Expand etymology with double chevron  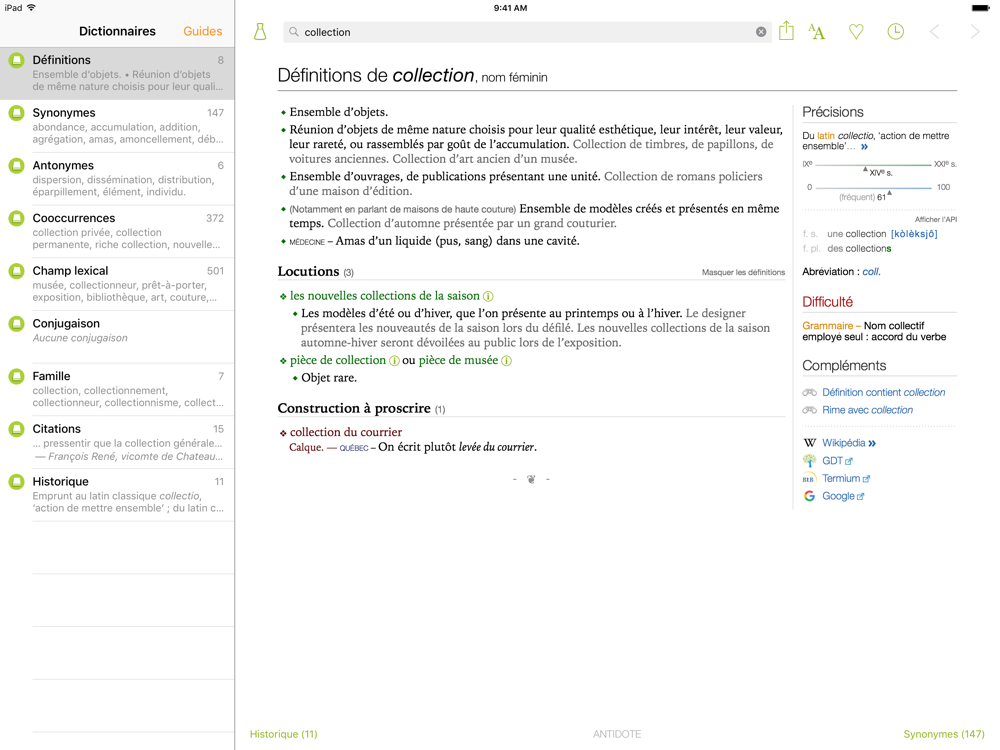(x=864, y=147)
